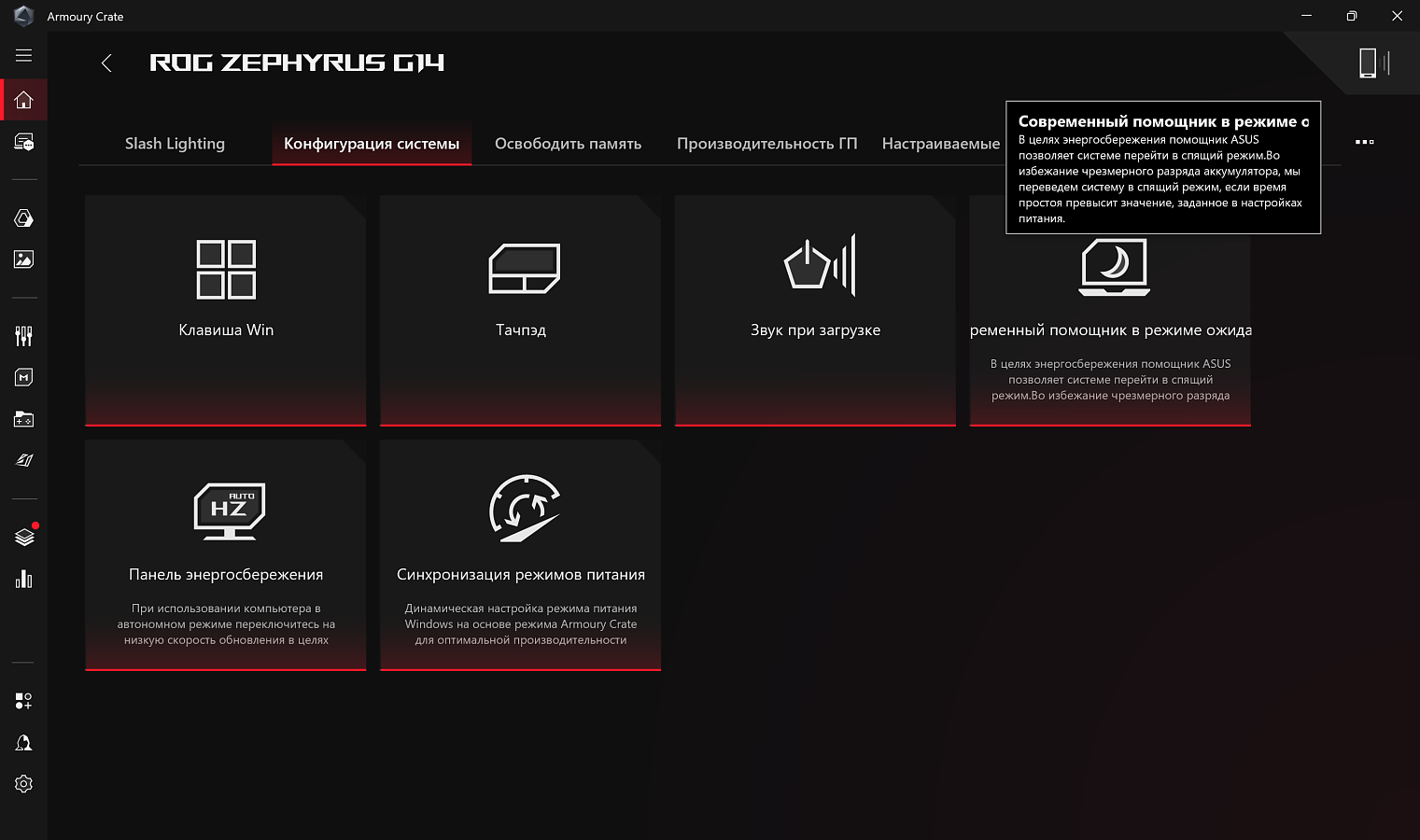Image resolution: width=1420 pixels, height=840 pixels.
Task: Click the laptop with moon sleep icon
Action: (x=1114, y=267)
